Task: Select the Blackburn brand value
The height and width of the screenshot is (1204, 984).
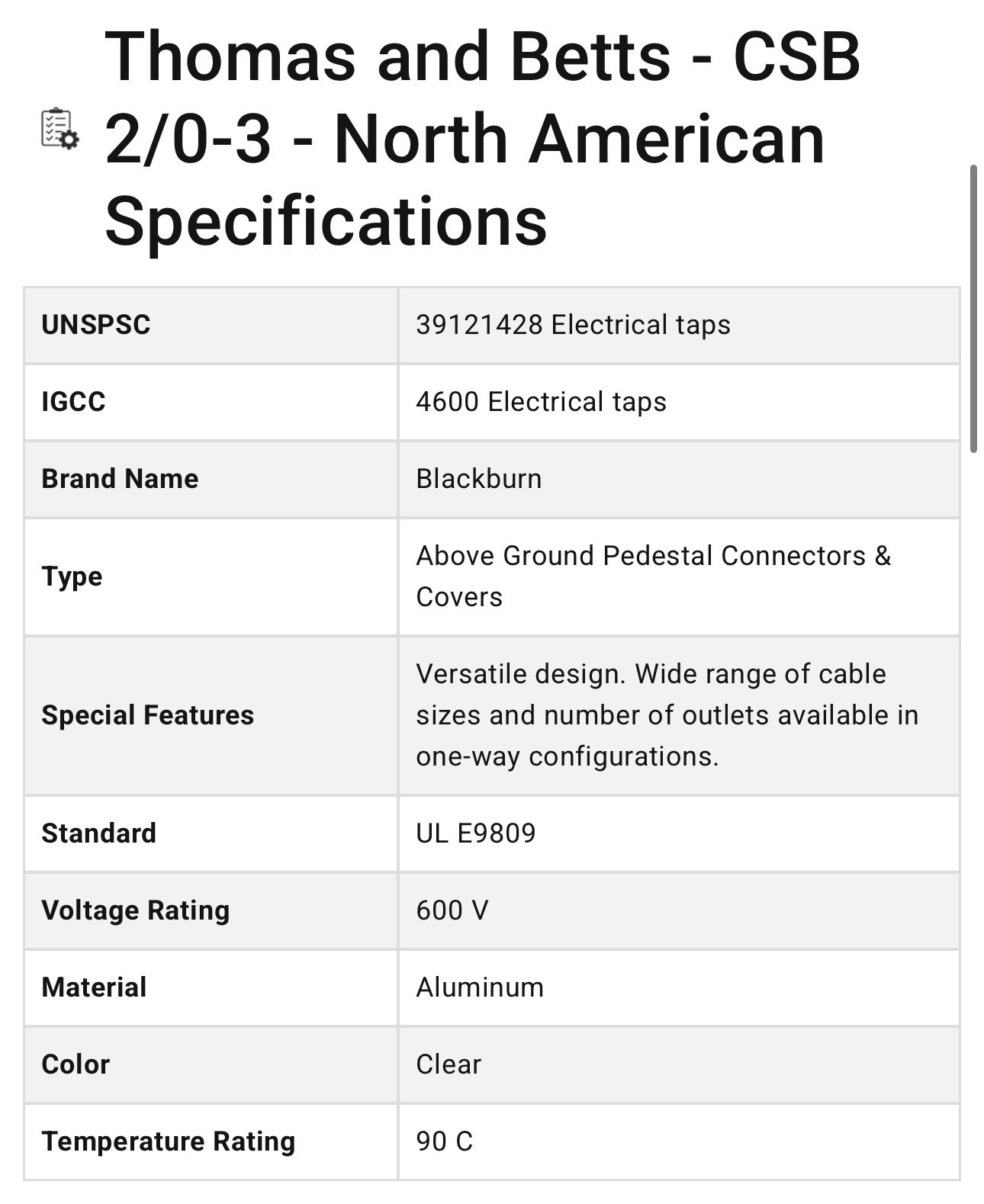Action: (x=479, y=479)
